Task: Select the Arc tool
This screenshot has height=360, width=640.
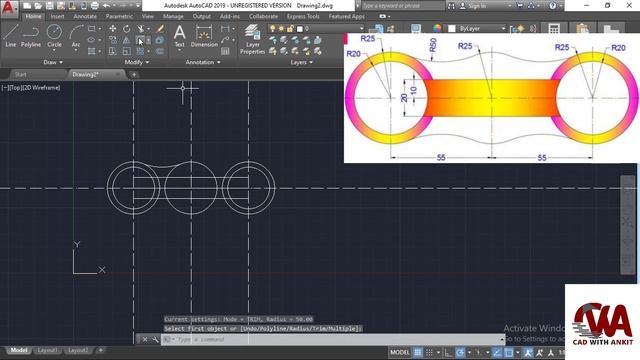Action: point(76,36)
